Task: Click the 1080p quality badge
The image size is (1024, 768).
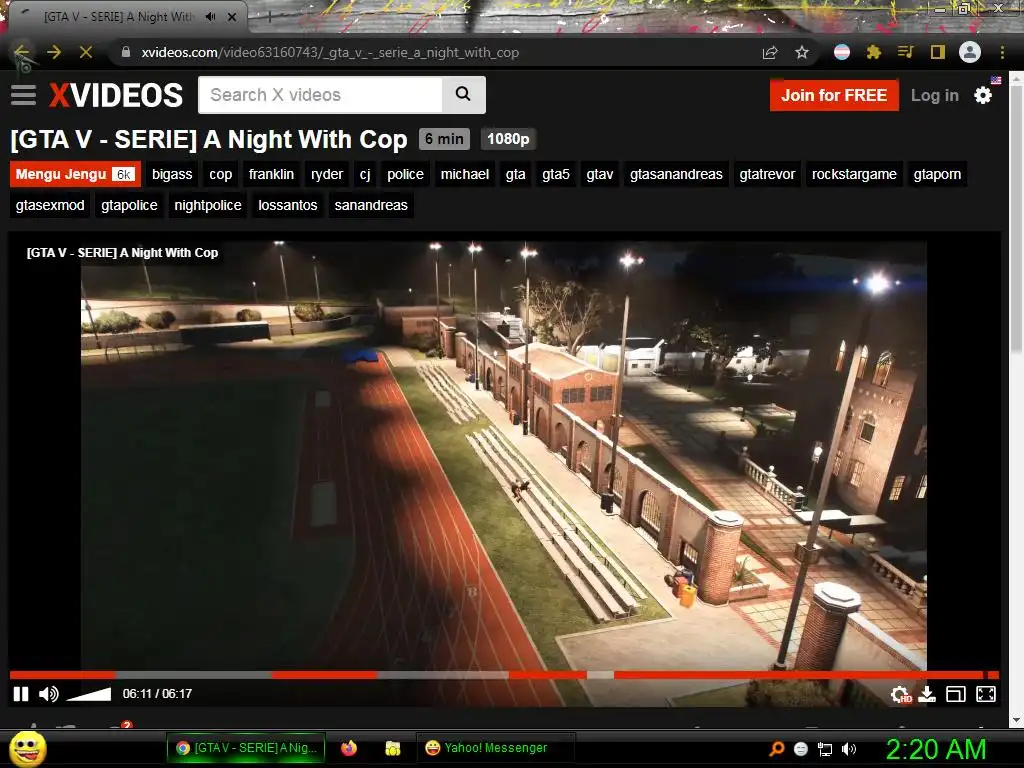Action: pos(508,138)
